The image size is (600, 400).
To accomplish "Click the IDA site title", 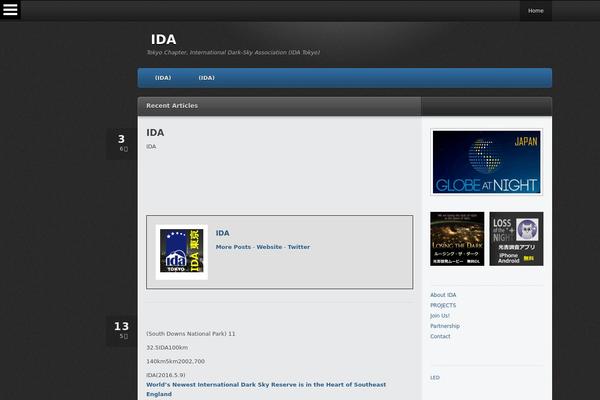I will tap(163, 39).
